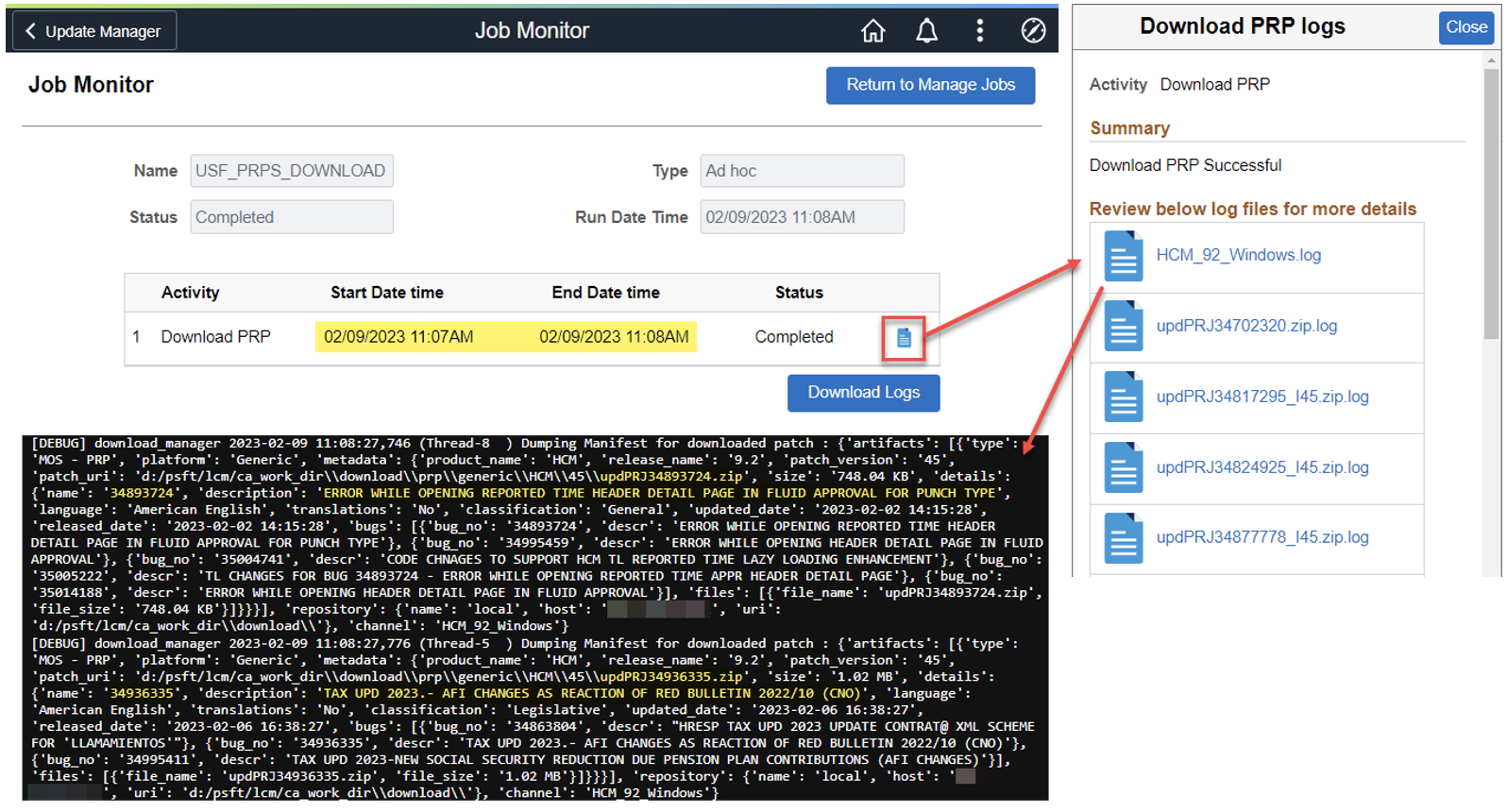The width and height of the screenshot is (1507, 812).
Task: Select the Completed status cell in table
Action: [794, 337]
